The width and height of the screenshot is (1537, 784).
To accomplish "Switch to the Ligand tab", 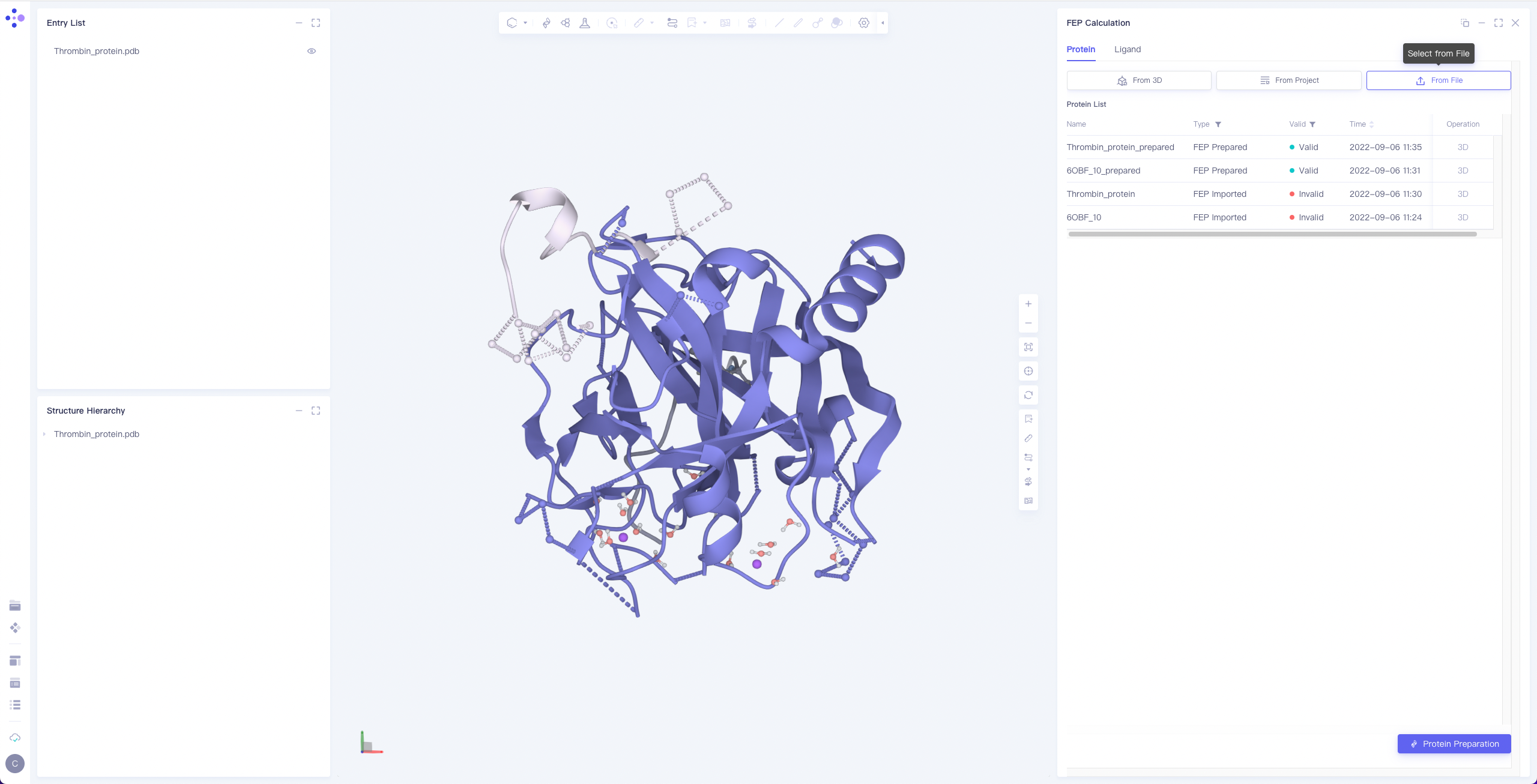I will point(1128,49).
